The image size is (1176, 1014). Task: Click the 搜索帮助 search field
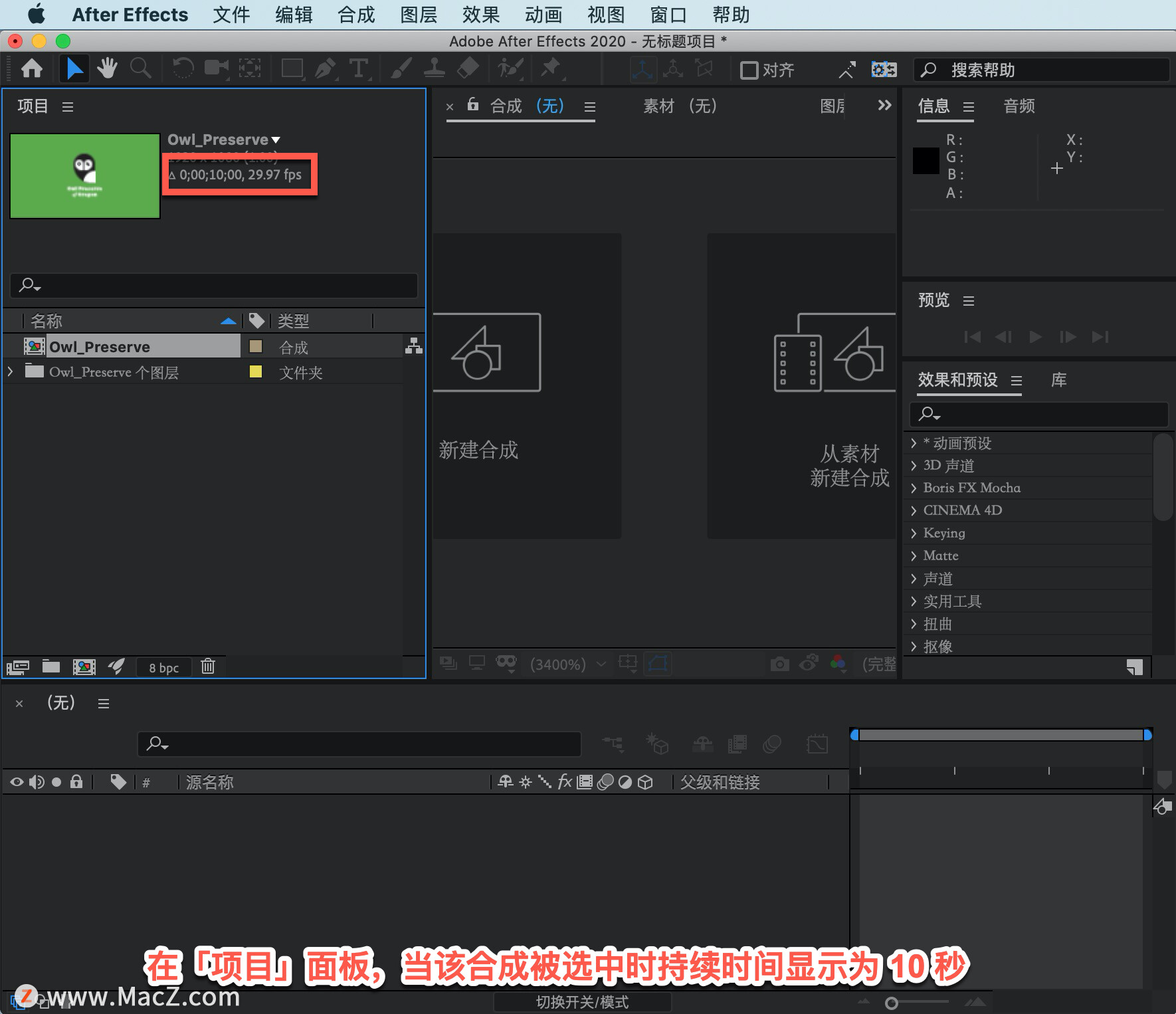[1042, 70]
